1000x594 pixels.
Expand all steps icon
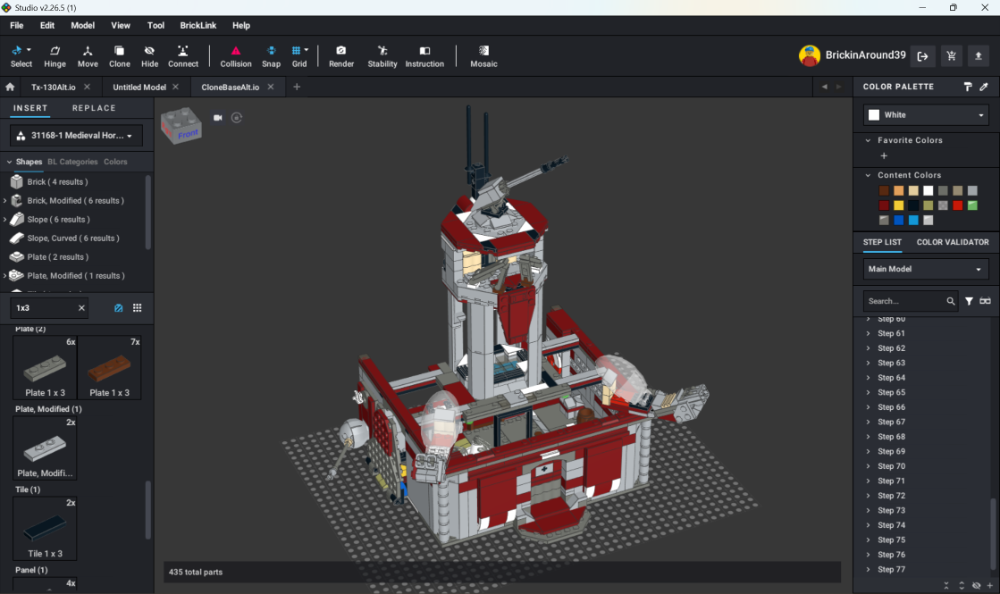coord(962,585)
